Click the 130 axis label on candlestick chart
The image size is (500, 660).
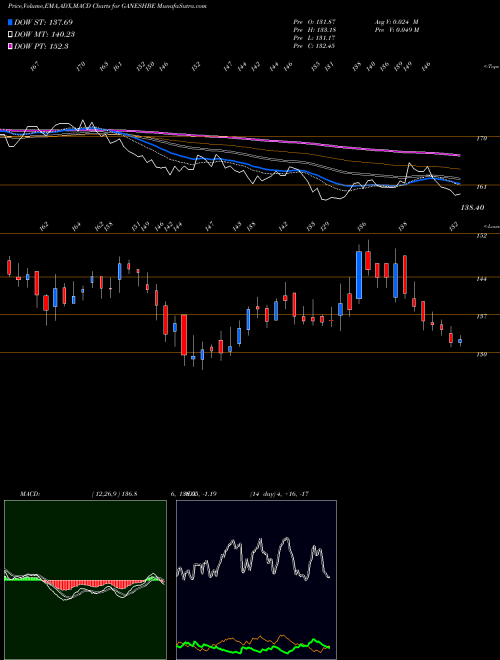coord(482,354)
